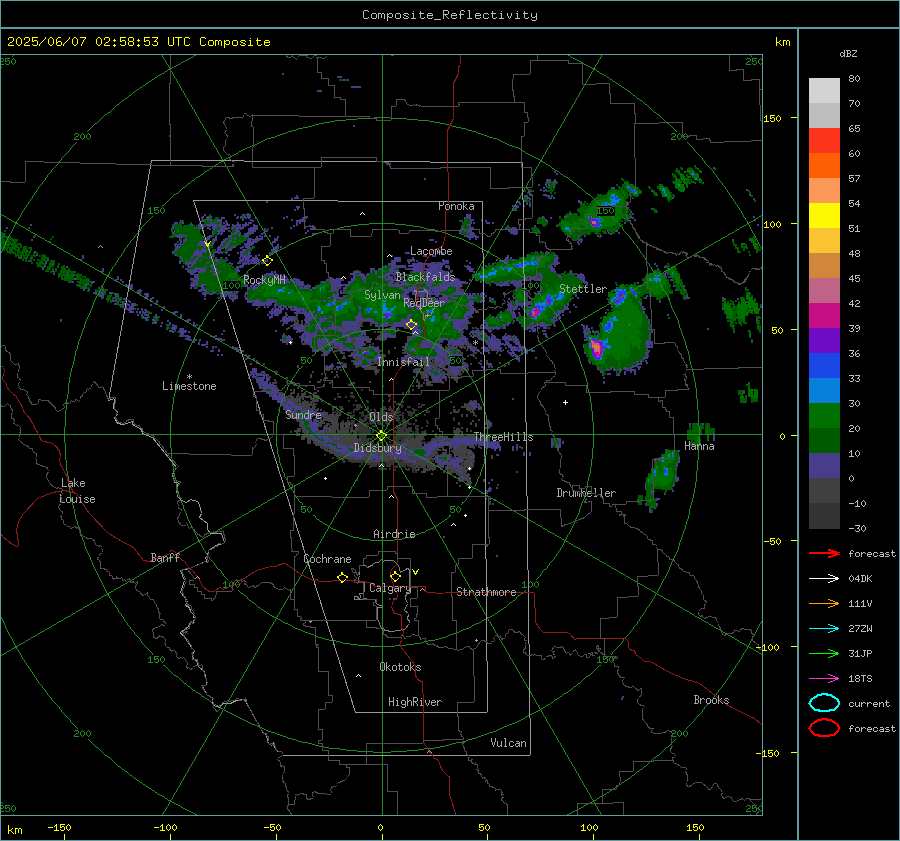Screen dimensions: 900x841
Task: Click the -150 tick on bottom axis
Action: [59, 827]
